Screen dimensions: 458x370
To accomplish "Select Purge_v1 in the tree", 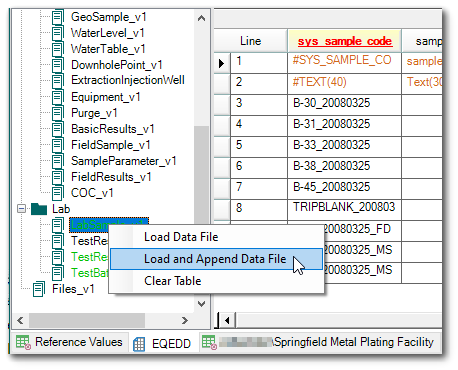I will [94, 113].
